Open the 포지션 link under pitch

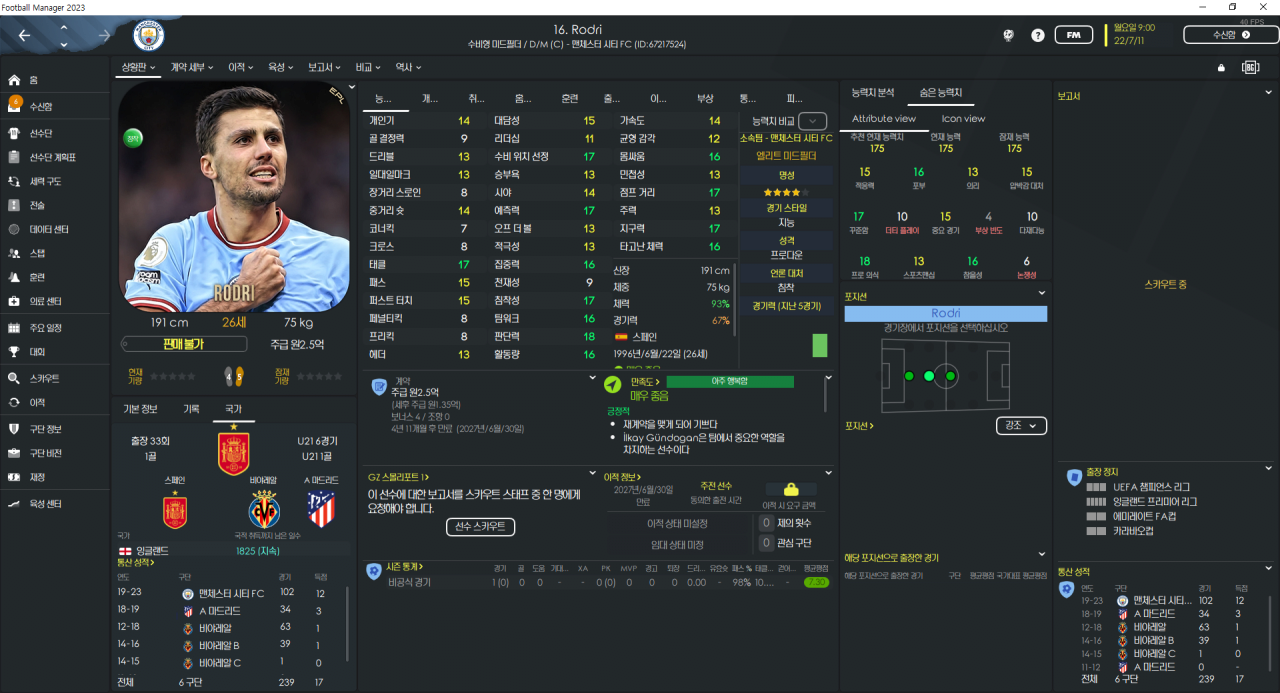coord(859,426)
